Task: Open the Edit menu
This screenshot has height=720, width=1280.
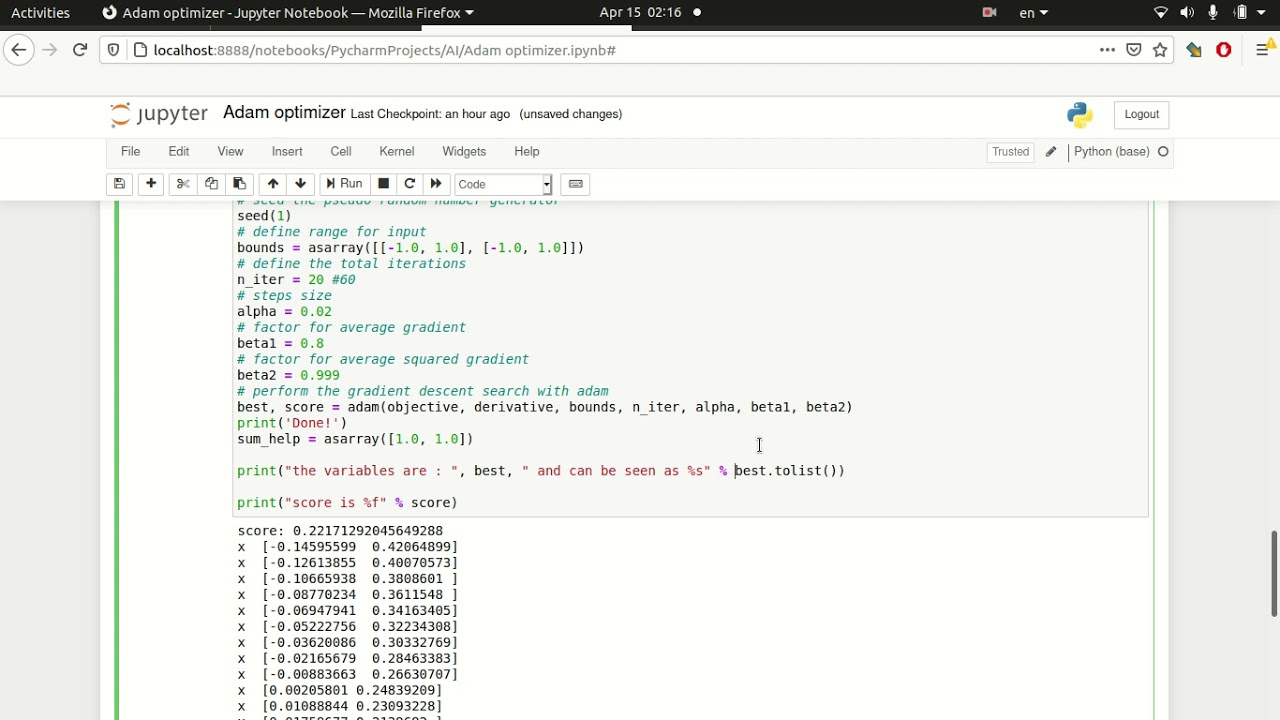Action: 179,152
